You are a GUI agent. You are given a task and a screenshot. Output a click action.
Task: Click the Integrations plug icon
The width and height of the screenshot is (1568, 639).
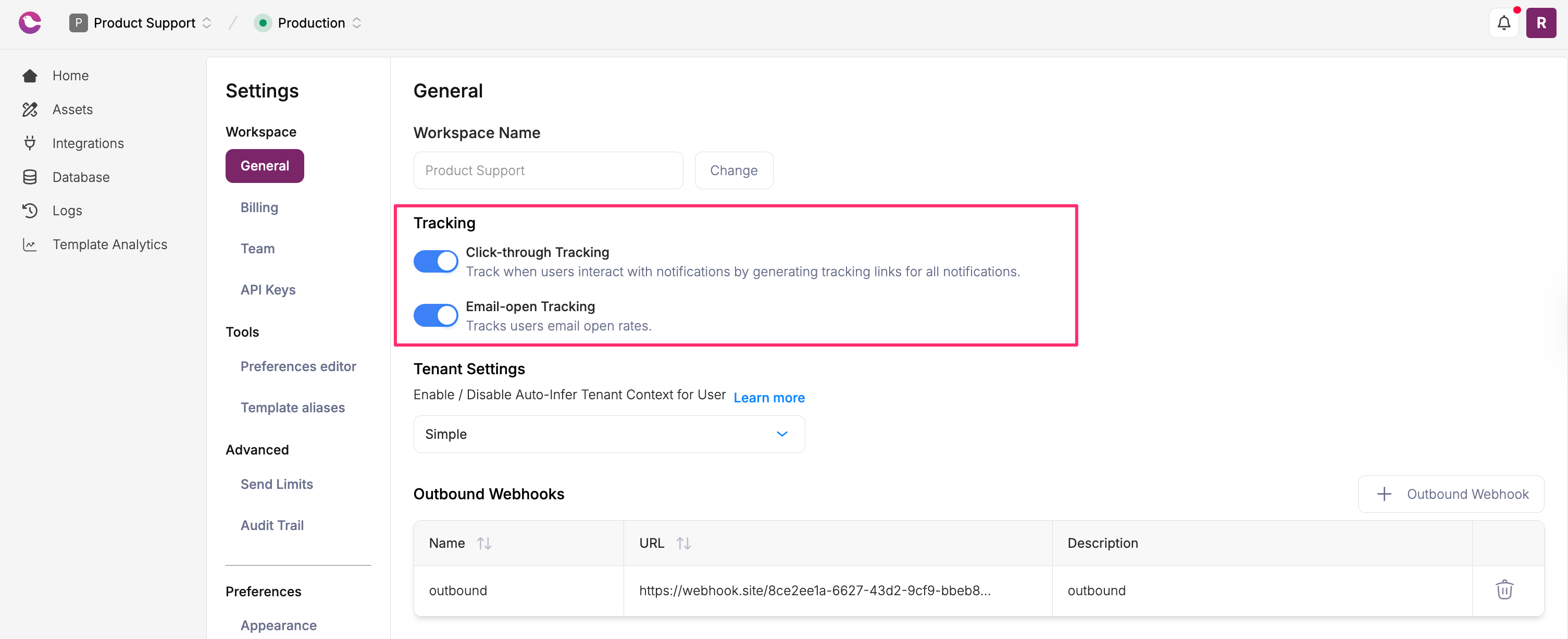[29, 143]
